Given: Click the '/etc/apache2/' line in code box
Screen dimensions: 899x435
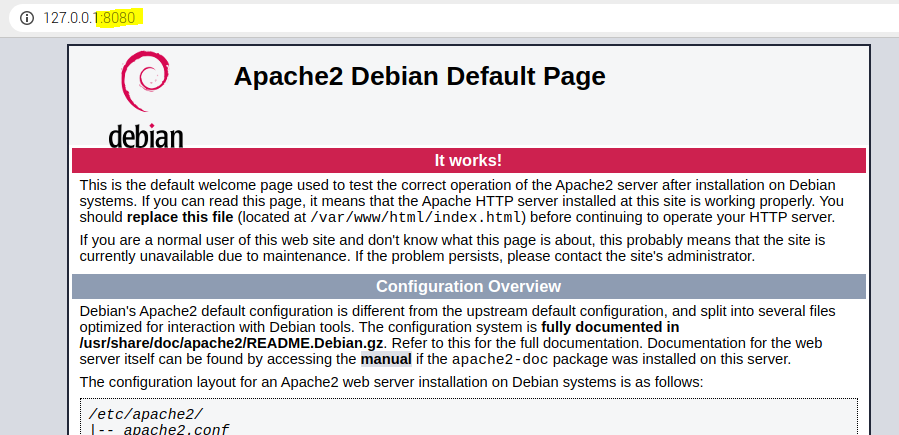Looking at the screenshot, I should 146,414.
